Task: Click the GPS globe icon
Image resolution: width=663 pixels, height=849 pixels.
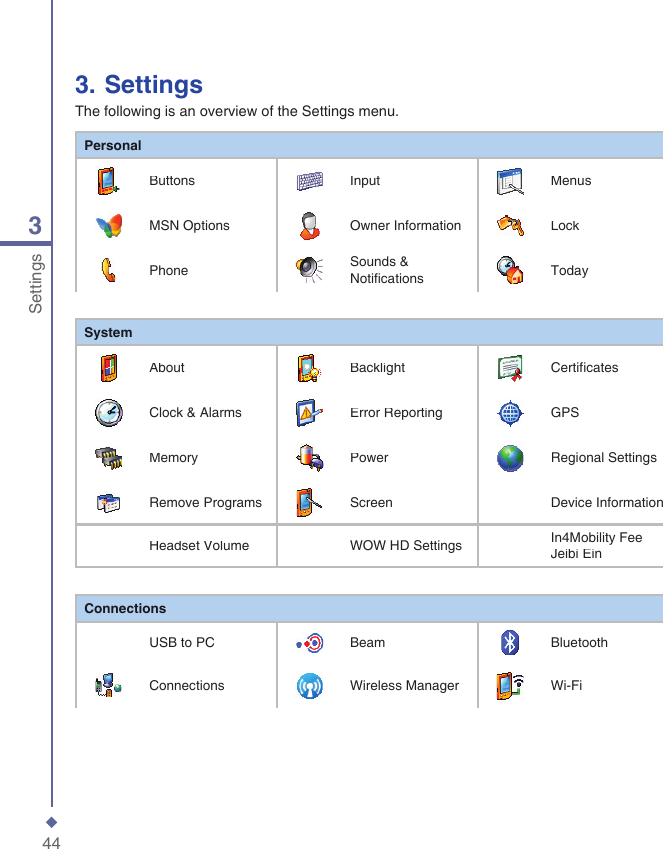Action: (x=510, y=414)
